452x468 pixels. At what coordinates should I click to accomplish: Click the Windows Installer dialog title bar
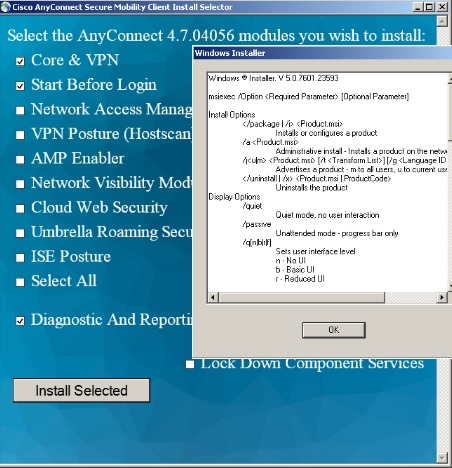[x=322, y=53]
